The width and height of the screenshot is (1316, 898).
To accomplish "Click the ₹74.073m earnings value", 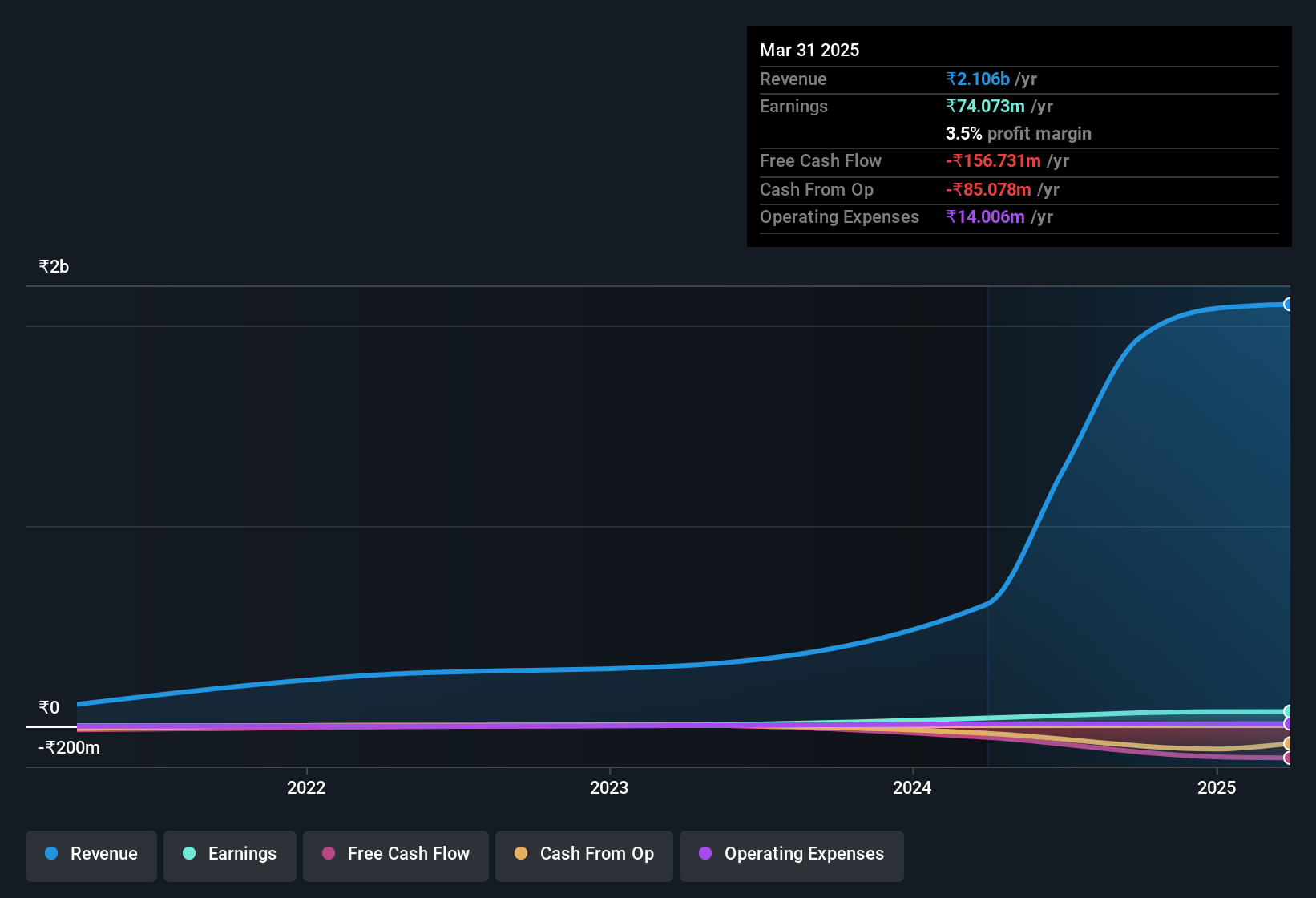I will pyautogui.click(x=985, y=107).
